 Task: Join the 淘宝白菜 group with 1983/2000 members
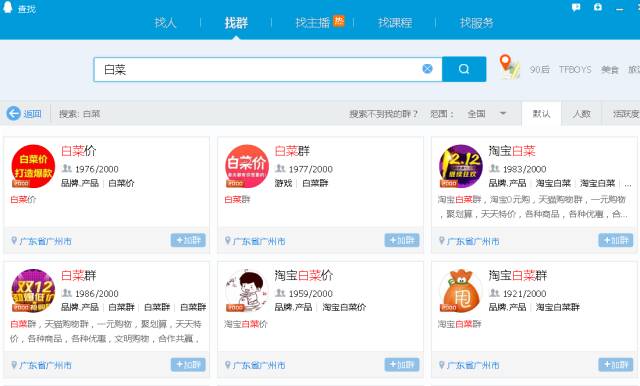point(616,240)
